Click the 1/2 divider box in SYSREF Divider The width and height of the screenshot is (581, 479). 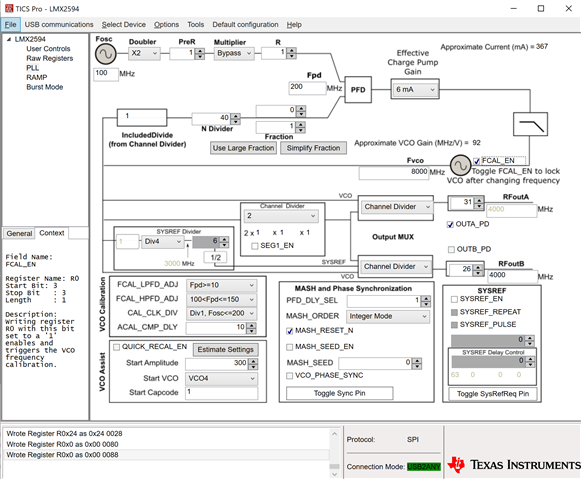coord(216,257)
